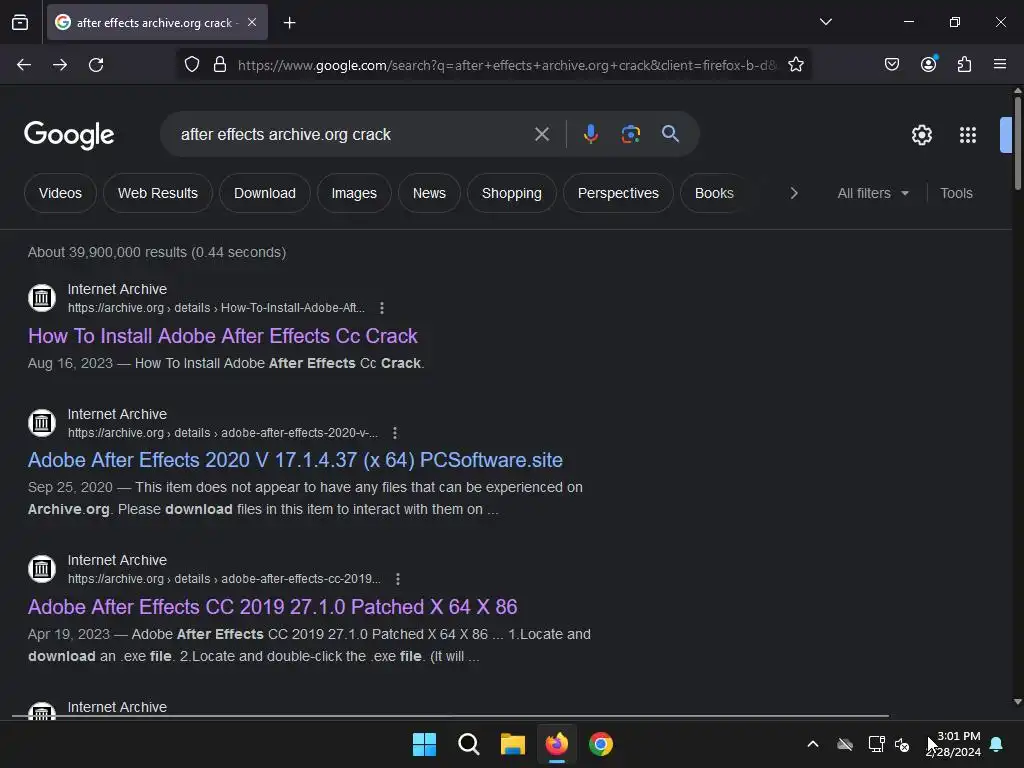Expand the list all tabs dropdown
The image size is (1024, 768).
tap(825, 22)
